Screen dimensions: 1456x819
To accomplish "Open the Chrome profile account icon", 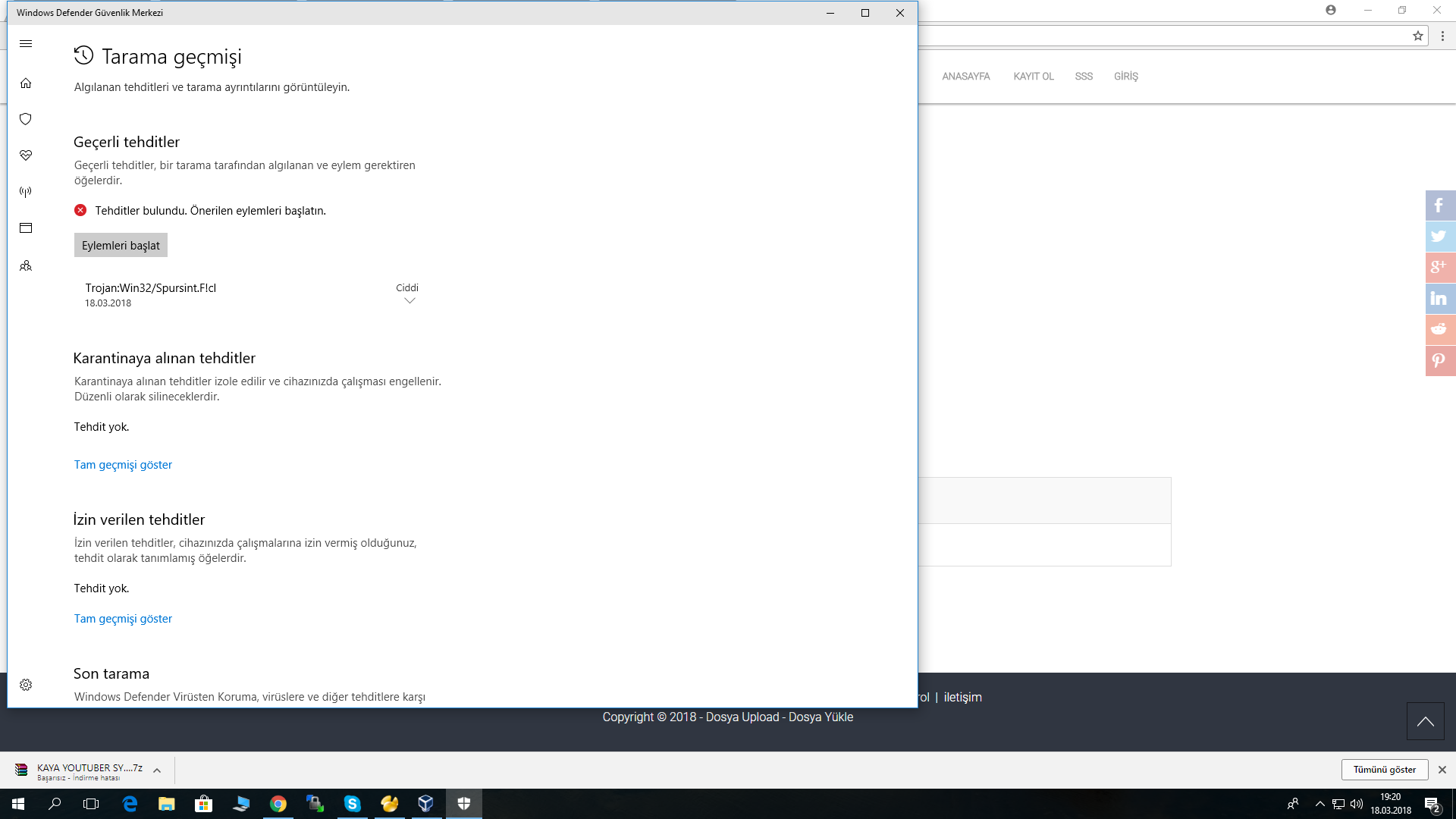I will [1331, 10].
